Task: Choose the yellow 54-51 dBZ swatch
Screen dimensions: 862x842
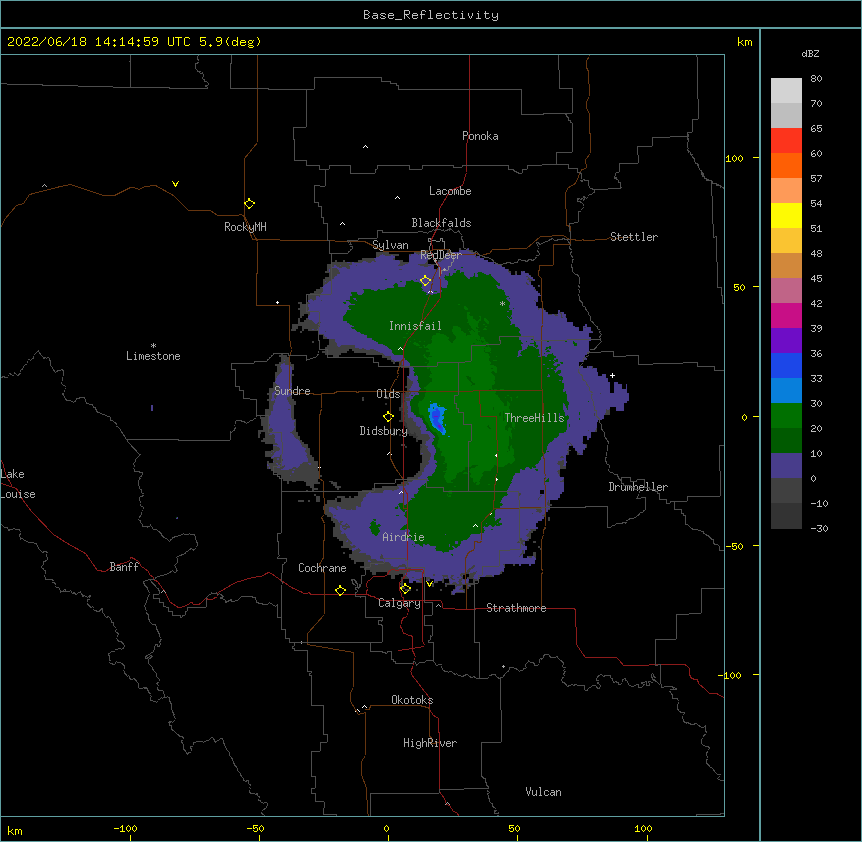Action: click(786, 215)
